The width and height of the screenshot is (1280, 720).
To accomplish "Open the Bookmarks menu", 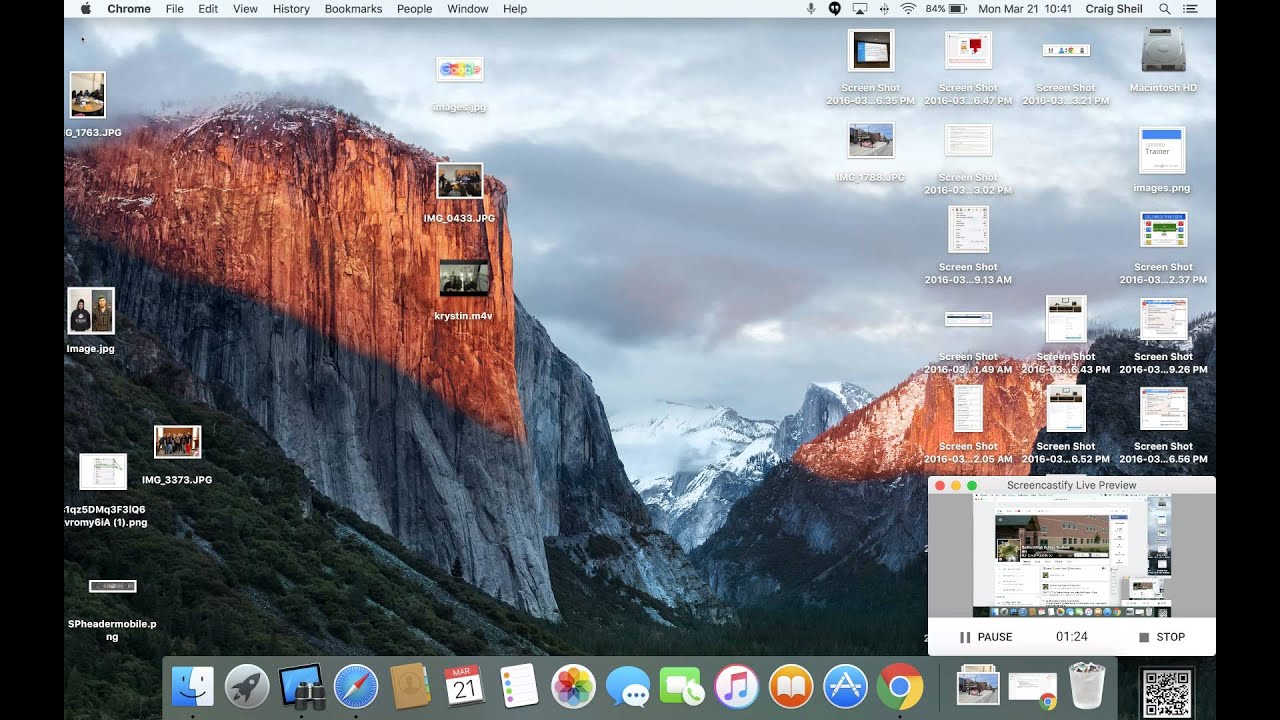I will point(353,9).
